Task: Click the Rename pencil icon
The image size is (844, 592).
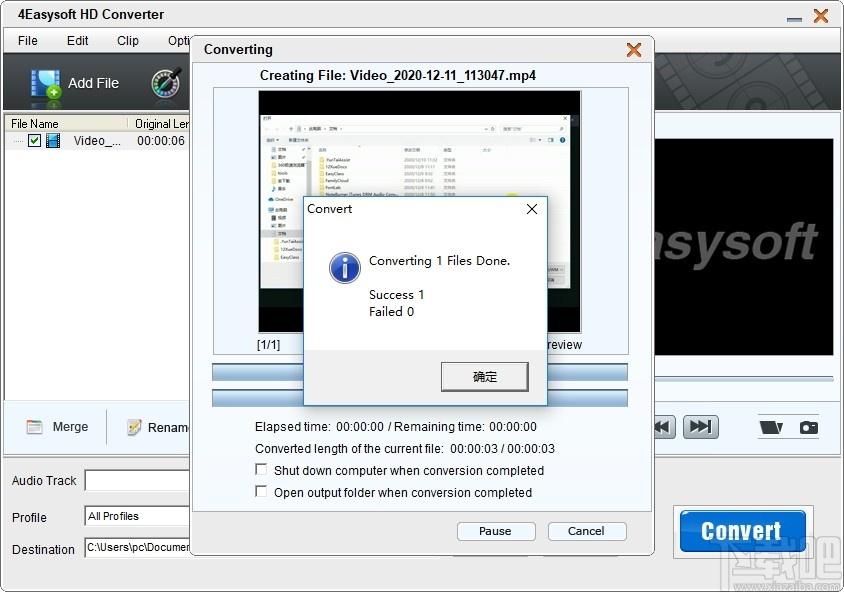Action: [134, 427]
